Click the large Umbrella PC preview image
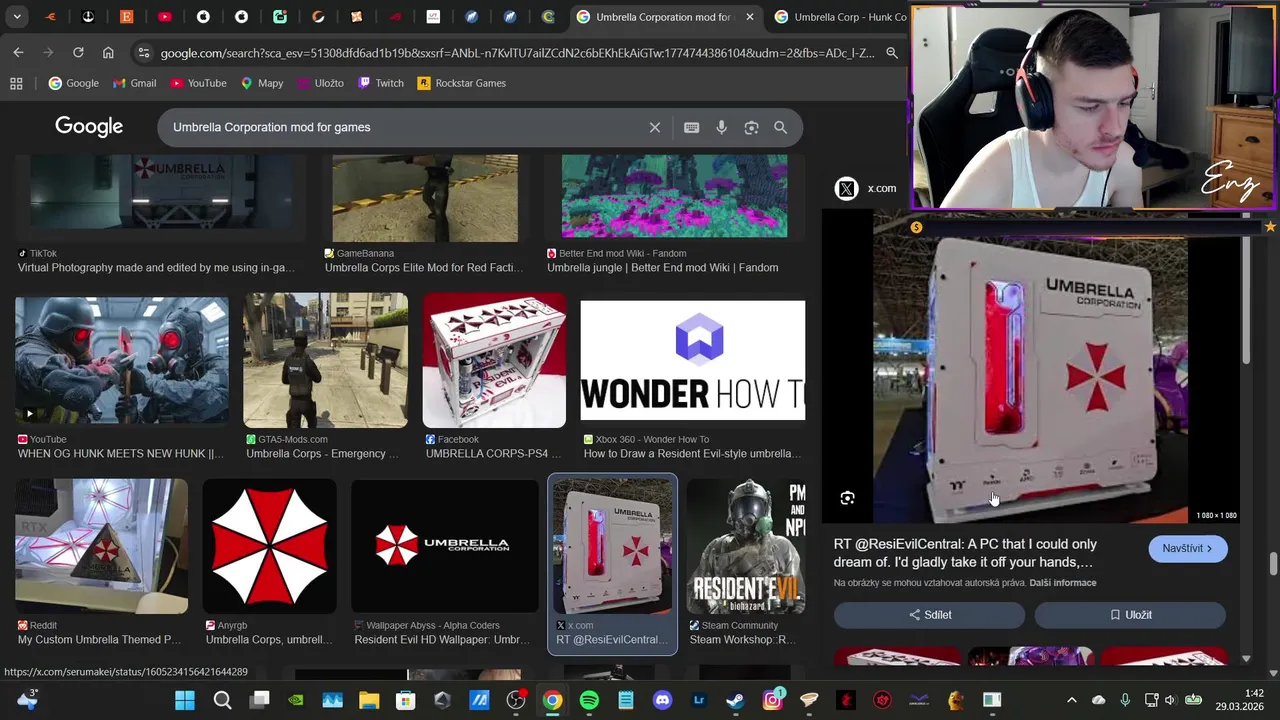The image size is (1280, 720). pyautogui.click(x=1030, y=366)
